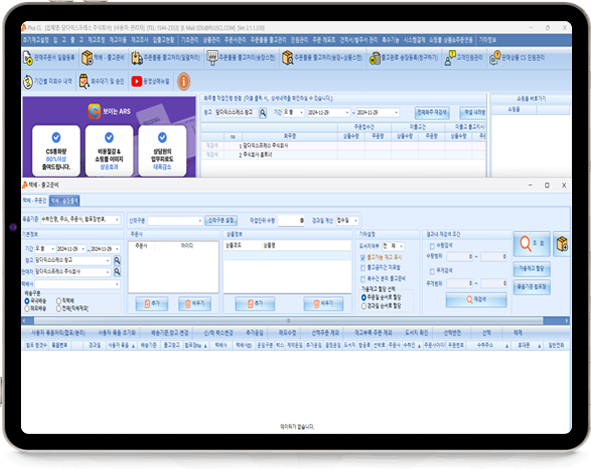Switch to the 택배 - 주문건 tab
Image resolution: width=591 pixels, height=469 pixels.
tap(35, 201)
